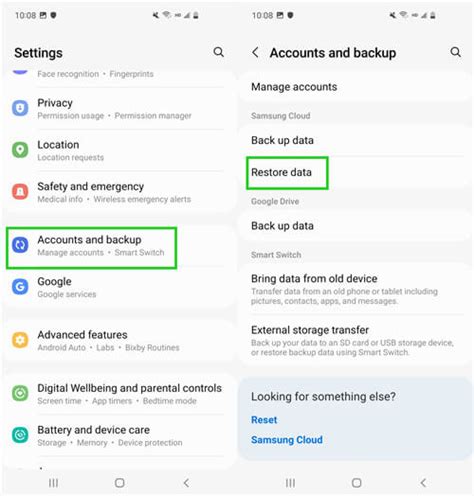Open External storage transfer
Viewport: 474px width, 496px height.
pos(355,341)
